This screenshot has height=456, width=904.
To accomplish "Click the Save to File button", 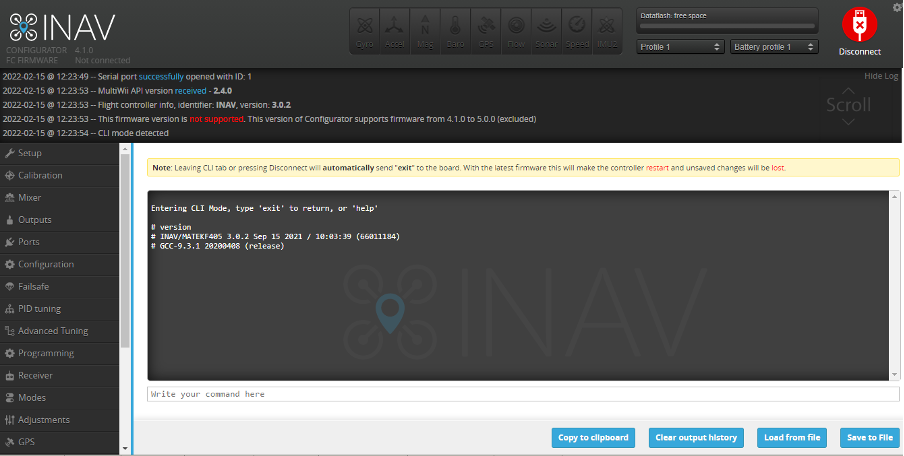I will coord(869,438).
